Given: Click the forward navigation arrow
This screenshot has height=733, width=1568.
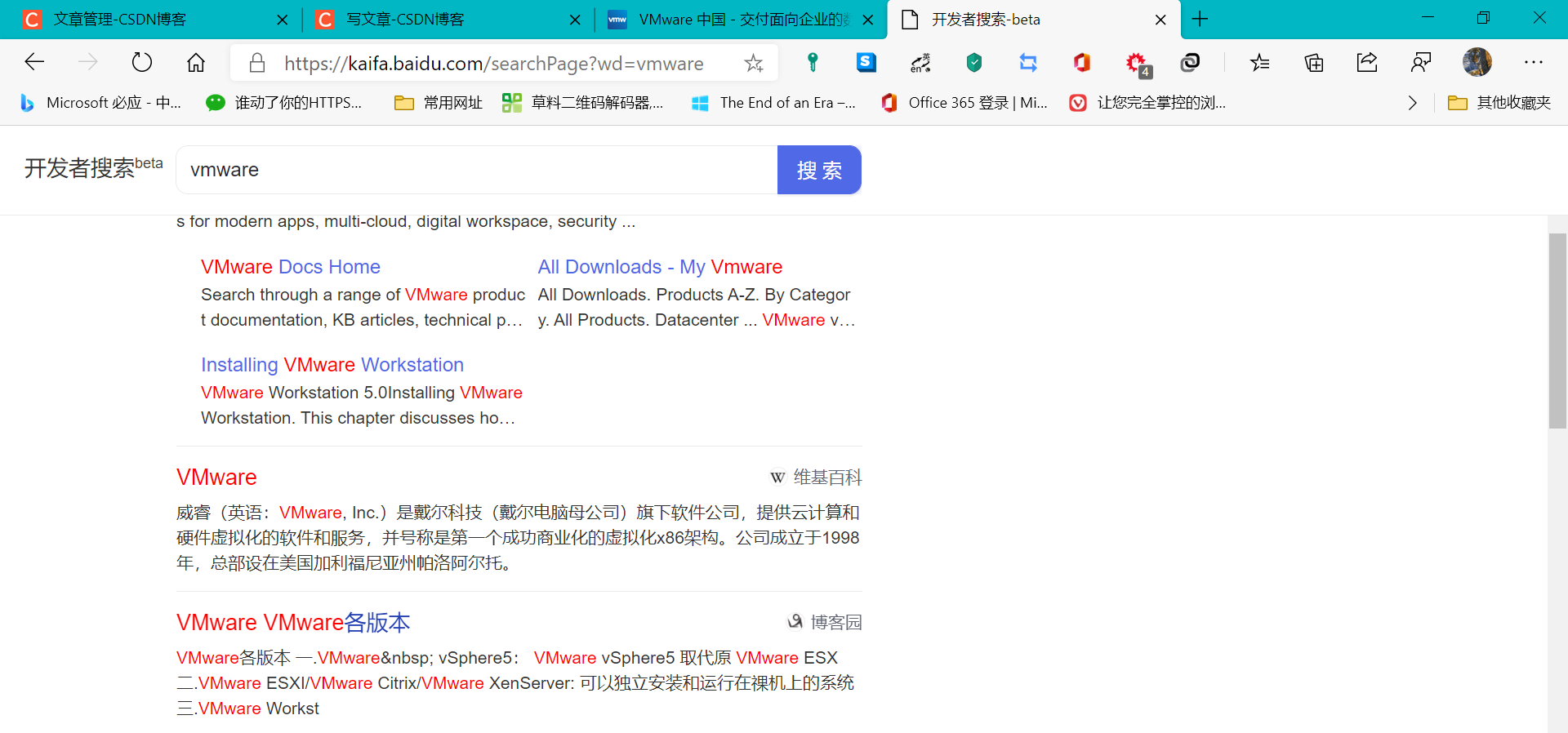Looking at the screenshot, I should 88,62.
